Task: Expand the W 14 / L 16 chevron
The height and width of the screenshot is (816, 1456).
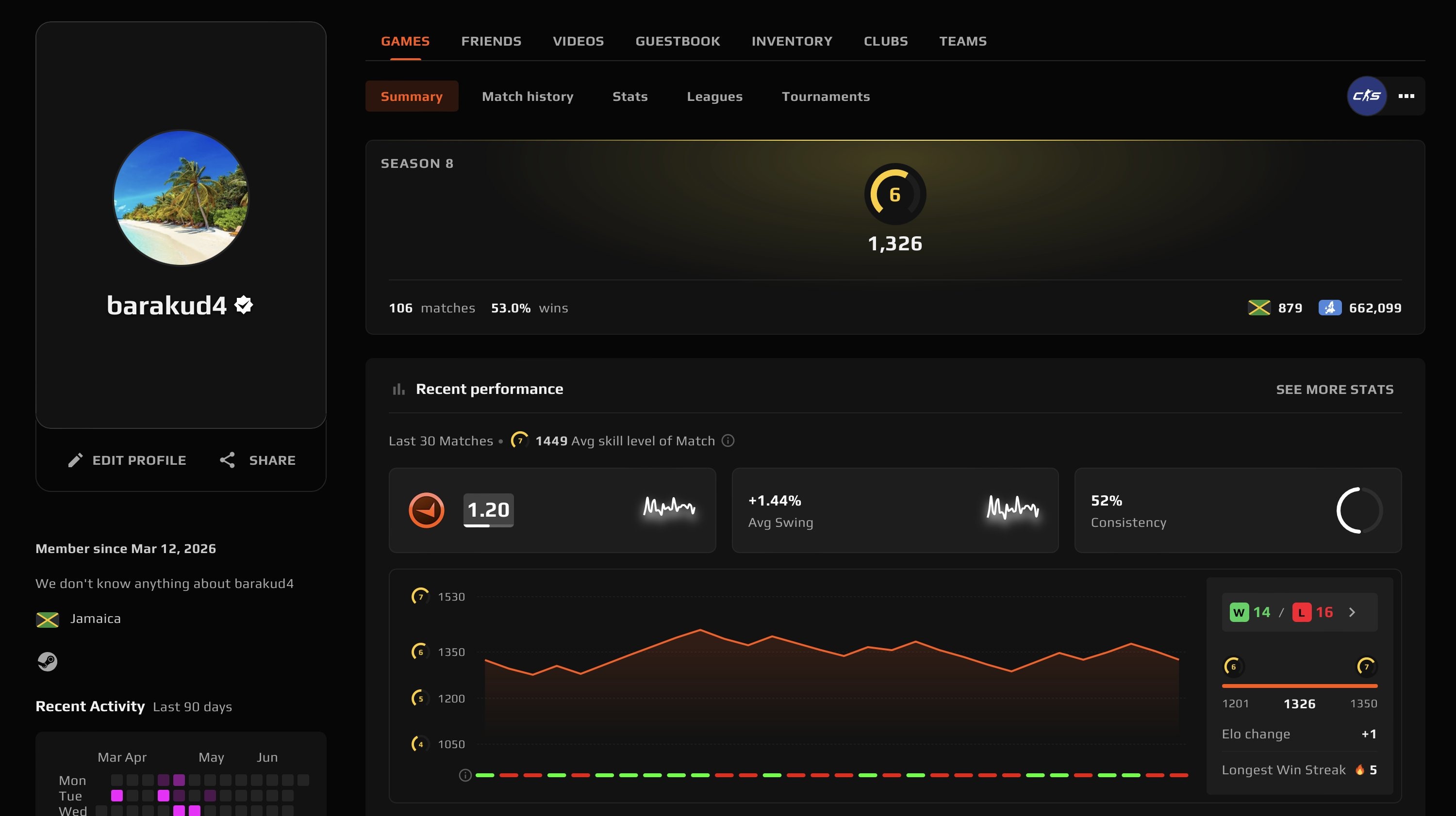Action: [1352, 612]
